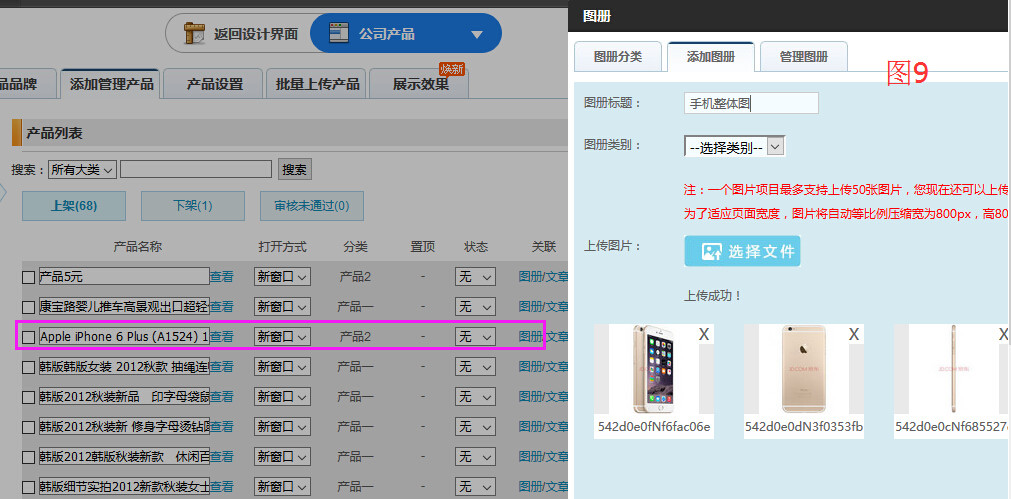Click the picture icon on upload button
1011x499 pixels.
pos(712,252)
